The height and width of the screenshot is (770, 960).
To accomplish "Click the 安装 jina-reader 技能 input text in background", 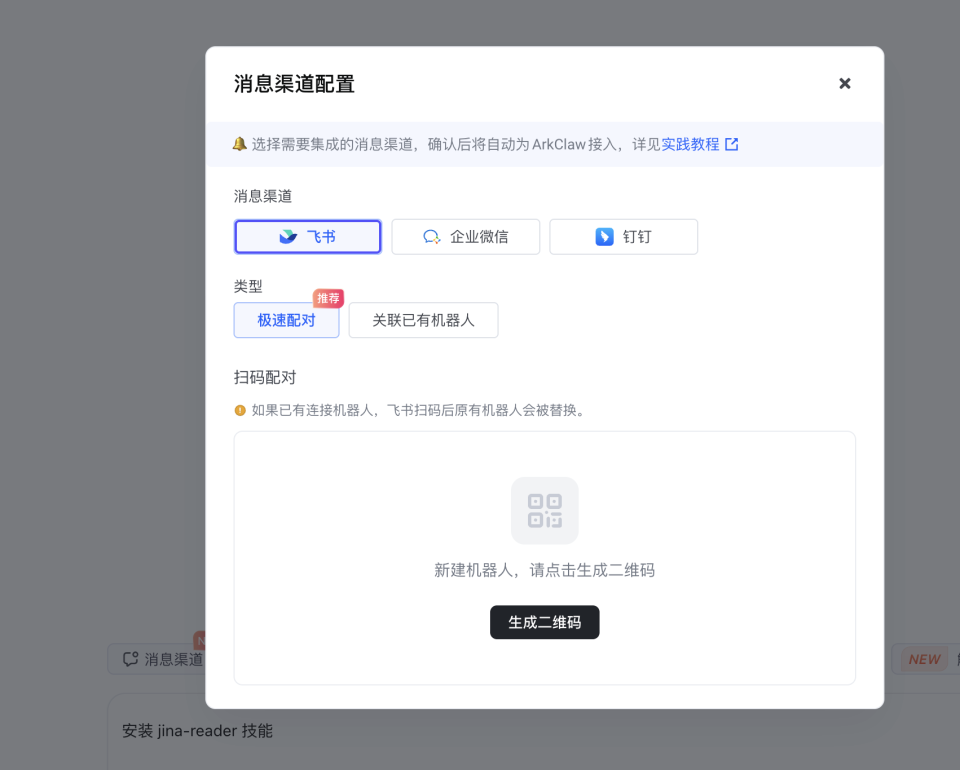I will click(197, 731).
